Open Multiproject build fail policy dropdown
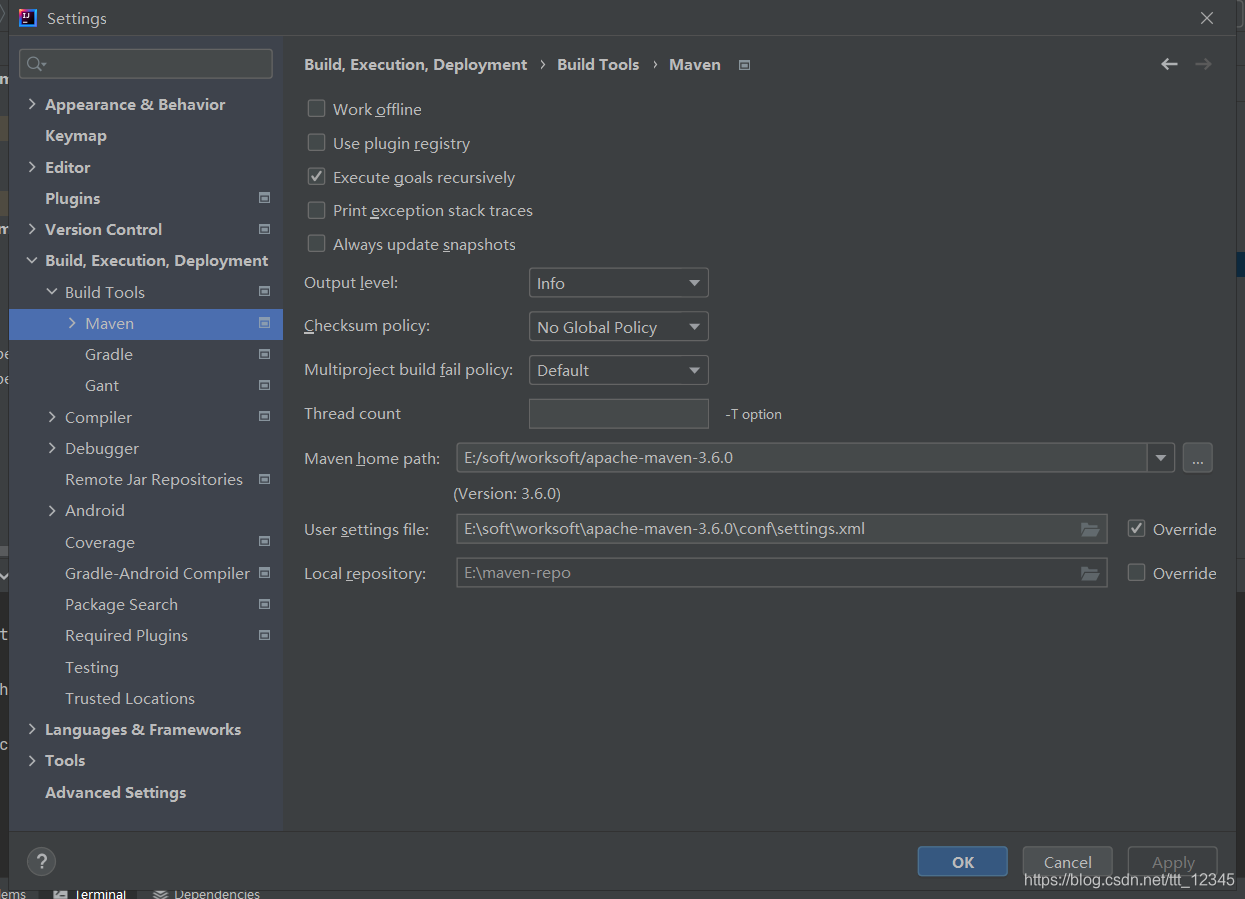This screenshot has width=1245, height=899. pyautogui.click(x=618, y=370)
